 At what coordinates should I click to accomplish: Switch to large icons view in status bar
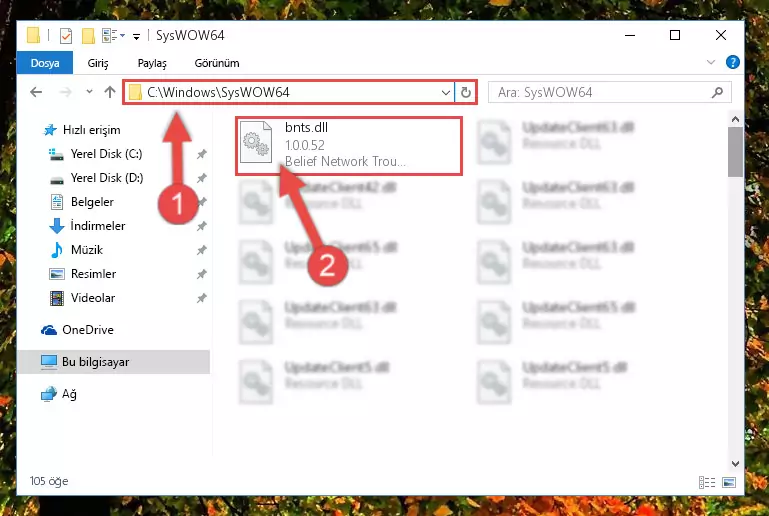tap(729, 483)
